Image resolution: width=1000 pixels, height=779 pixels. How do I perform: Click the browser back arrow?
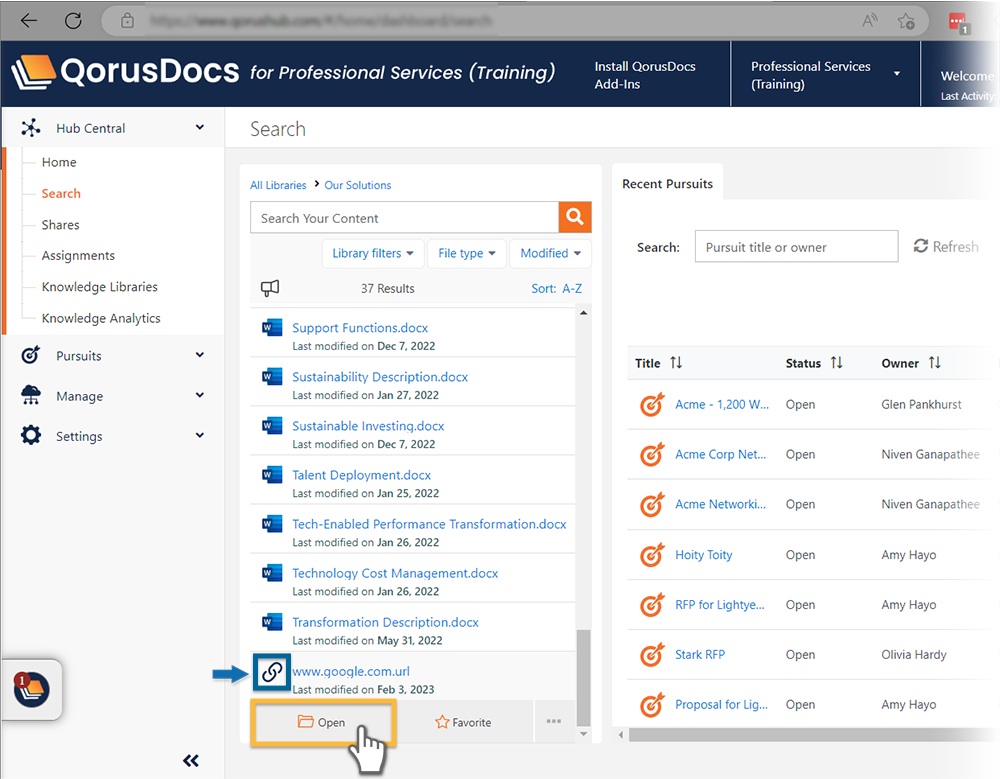click(x=29, y=20)
